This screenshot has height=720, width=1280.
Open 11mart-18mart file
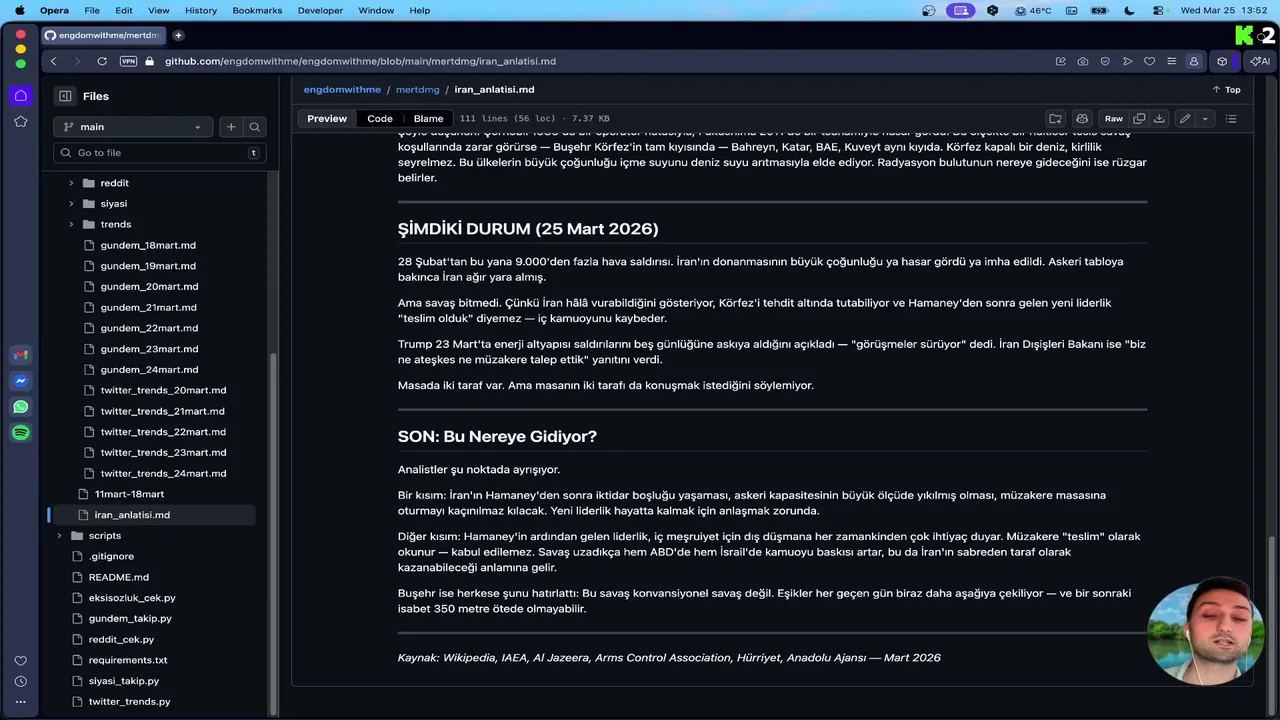pos(129,494)
